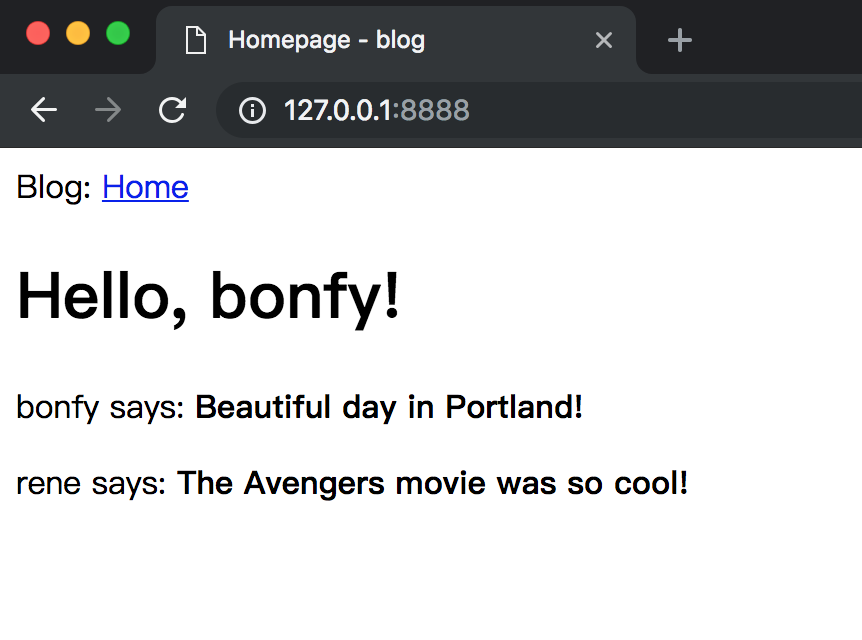Viewport: 862px width, 640px height.
Task: Close the Homepage - blog tab
Action: pyautogui.click(x=603, y=40)
